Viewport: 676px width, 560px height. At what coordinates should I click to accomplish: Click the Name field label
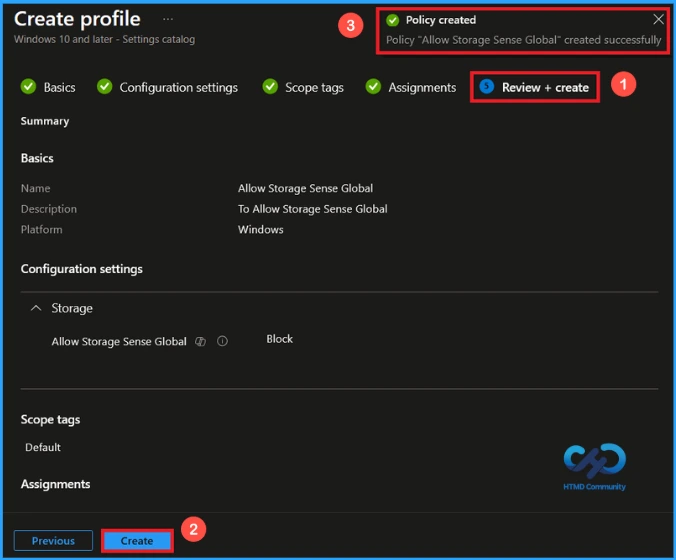35,188
